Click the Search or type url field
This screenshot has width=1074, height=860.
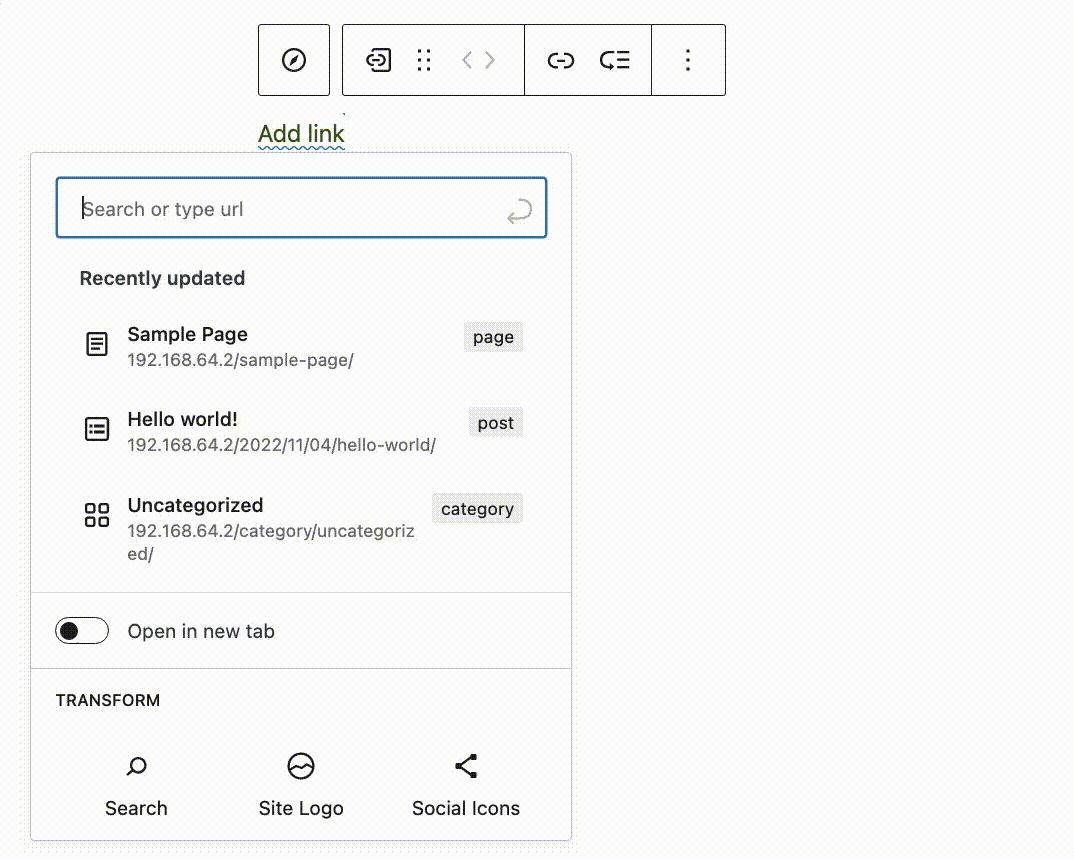pos(301,208)
